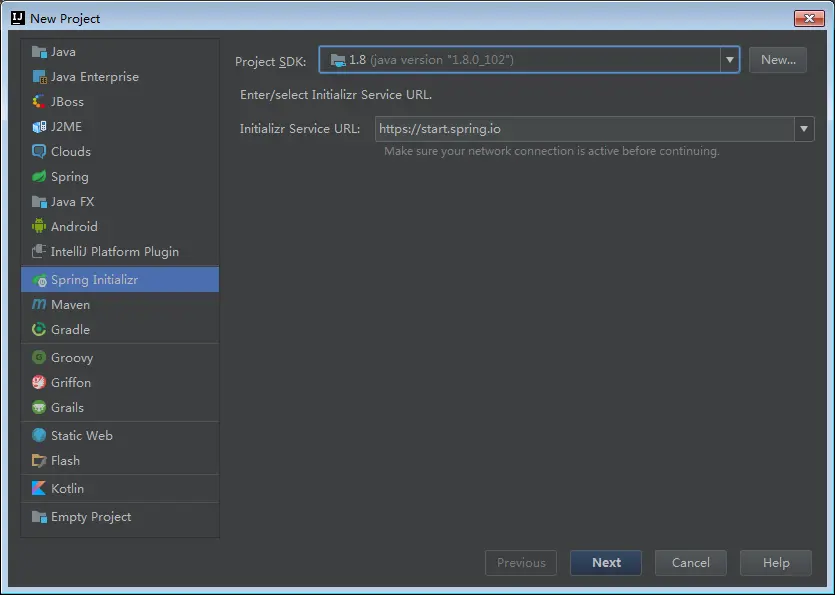Click the Java FX folder icon
This screenshot has width=835, height=595.
tap(39, 202)
